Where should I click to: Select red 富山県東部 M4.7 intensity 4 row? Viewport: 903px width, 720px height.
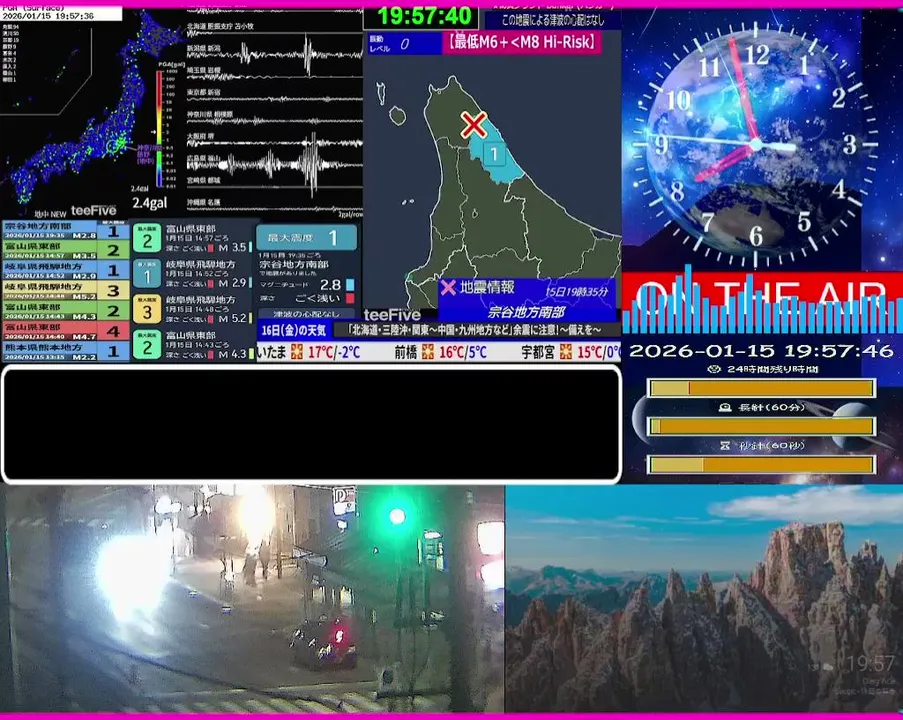pyautogui.click(x=65, y=330)
